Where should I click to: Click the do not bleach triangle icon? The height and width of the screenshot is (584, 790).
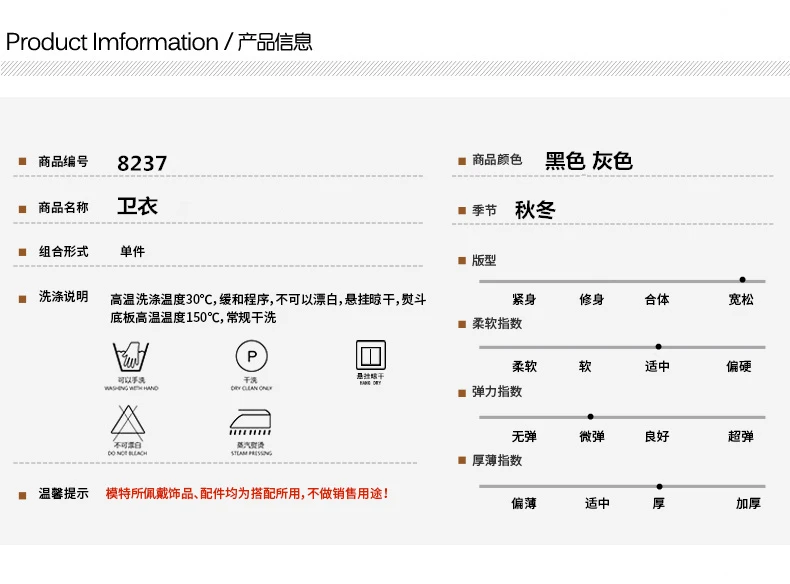click(128, 421)
